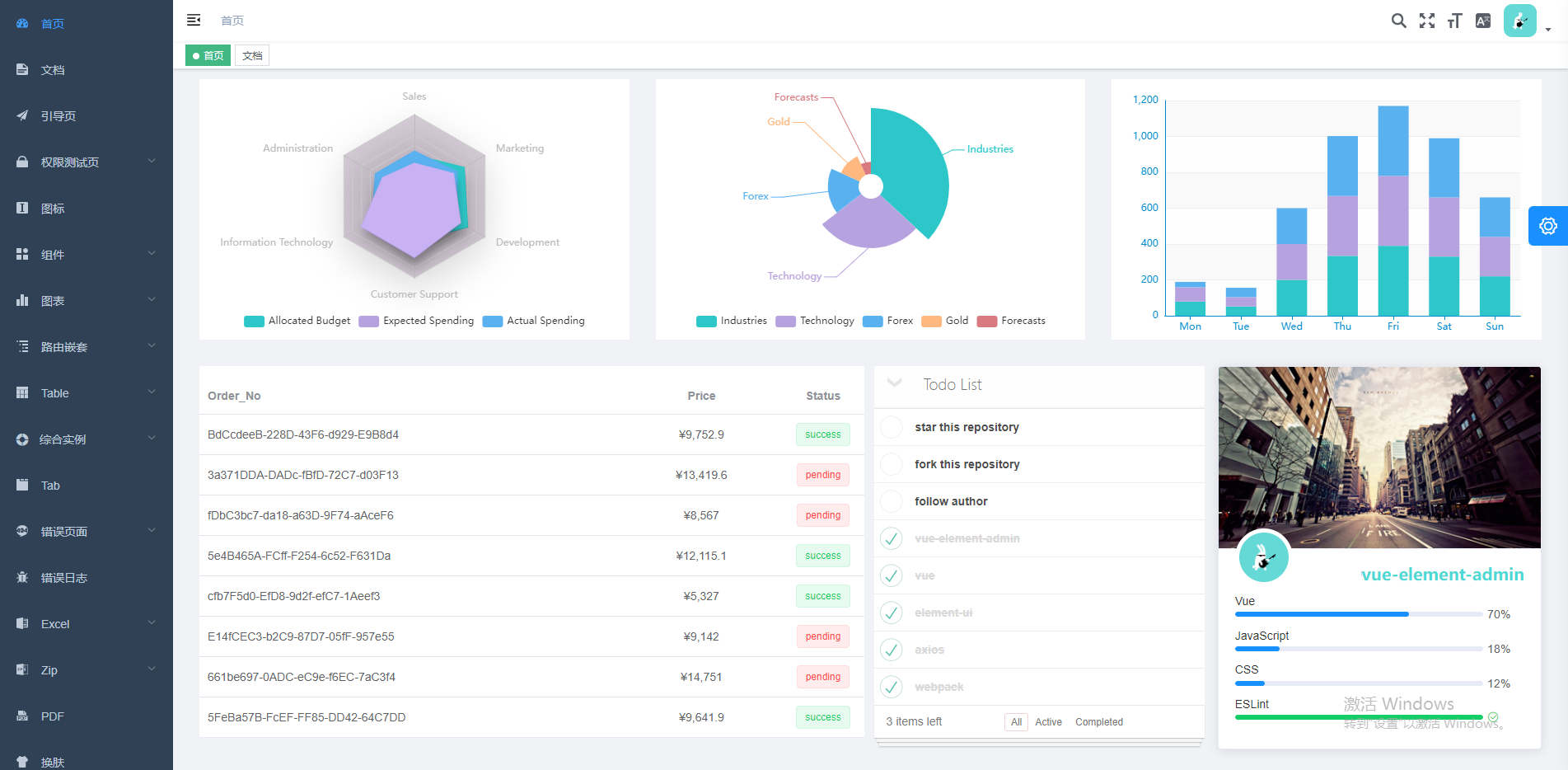Image resolution: width=1568 pixels, height=770 pixels.
Task: Check the 'follow author' todo circle
Action: click(892, 501)
